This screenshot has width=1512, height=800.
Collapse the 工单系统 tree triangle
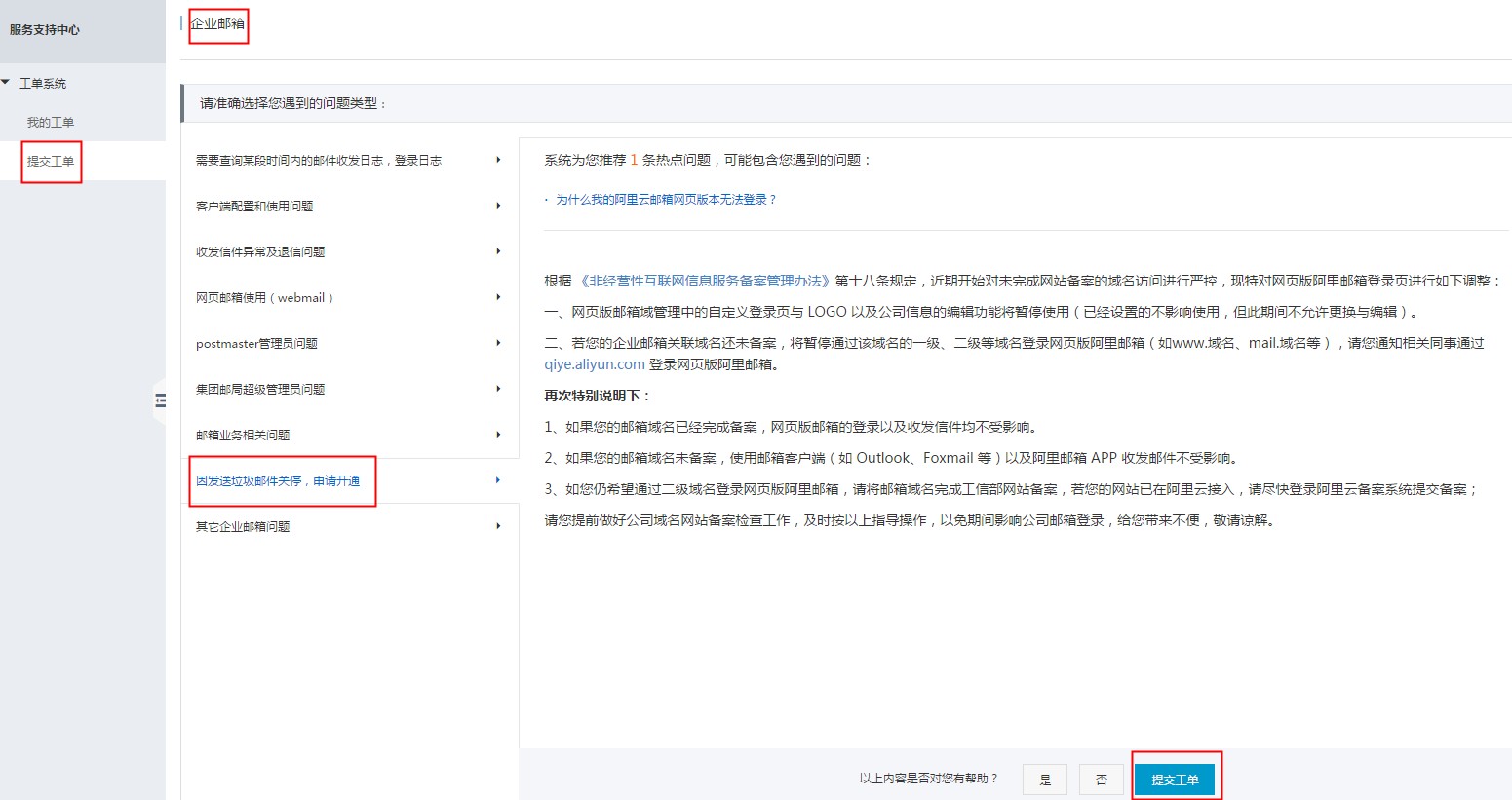point(7,83)
